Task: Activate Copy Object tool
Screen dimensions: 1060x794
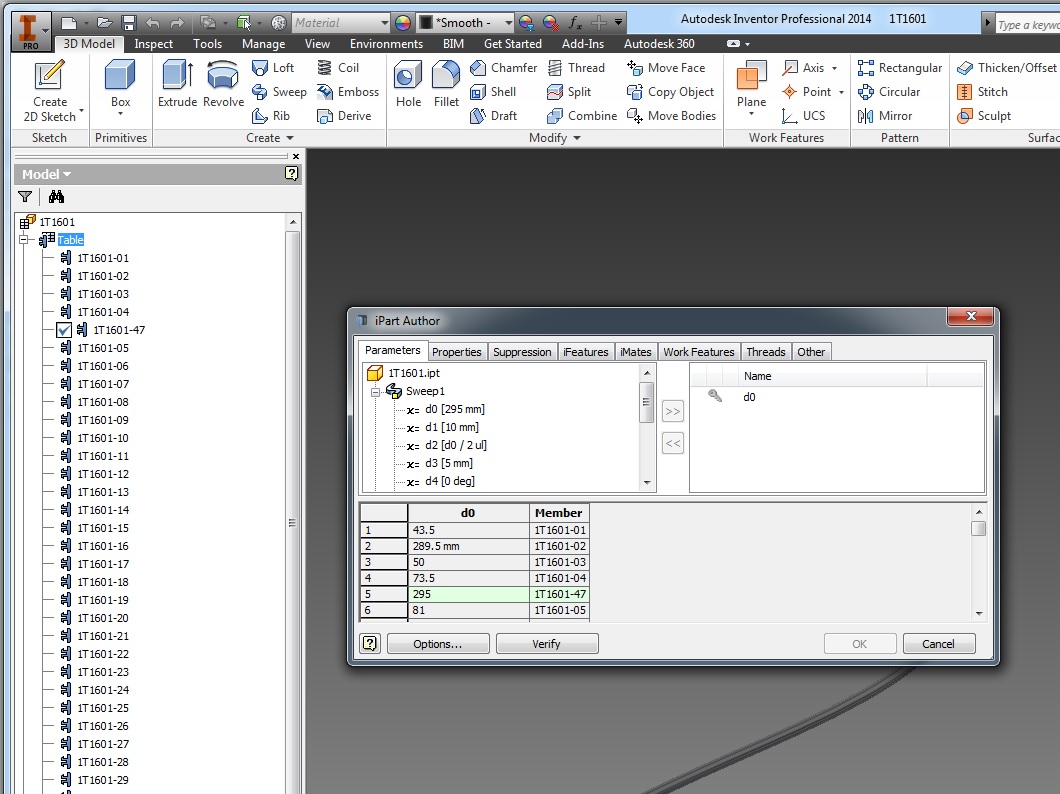Action: (671, 92)
